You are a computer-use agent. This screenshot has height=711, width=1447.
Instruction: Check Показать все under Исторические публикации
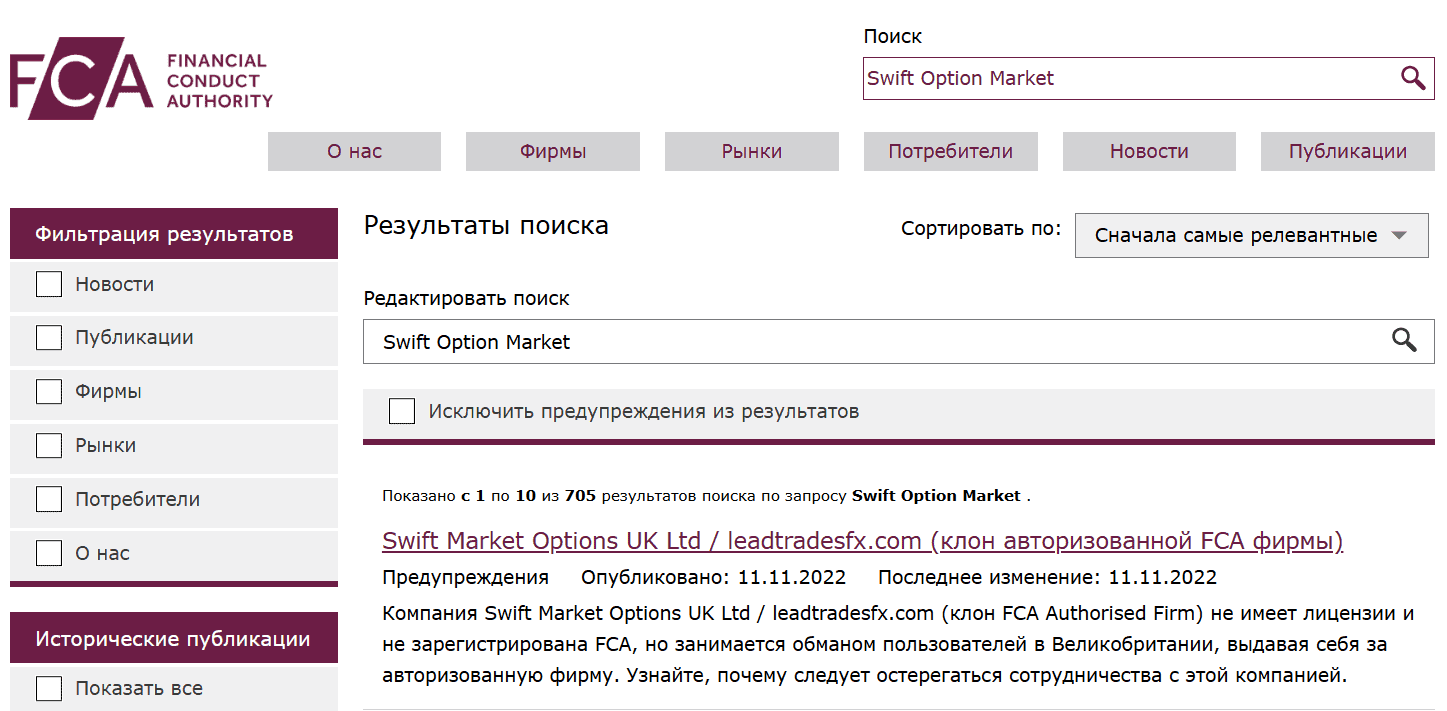coord(48,688)
